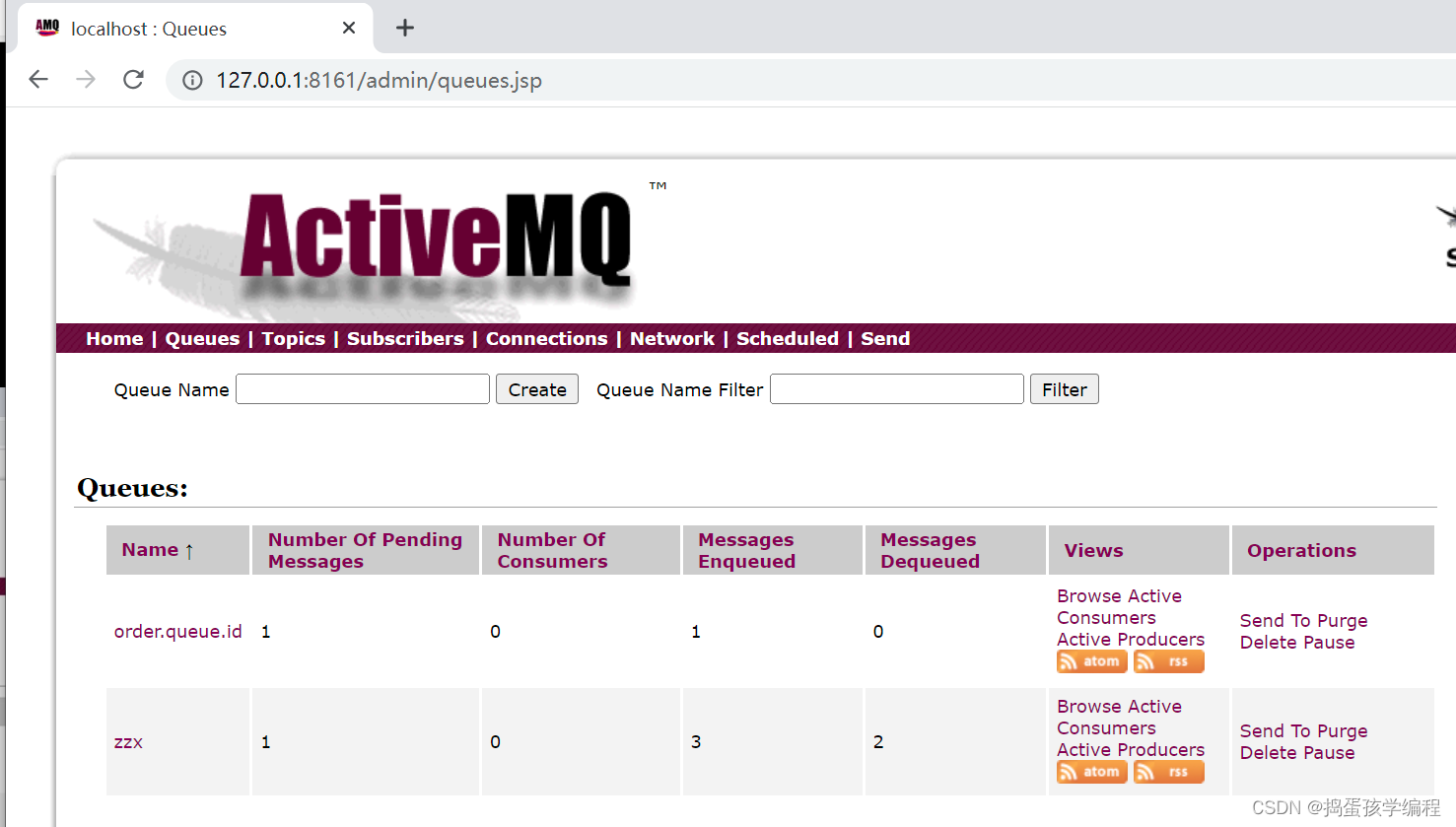Click the atom feed icon for order.queue.id

[x=1091, y=661]
